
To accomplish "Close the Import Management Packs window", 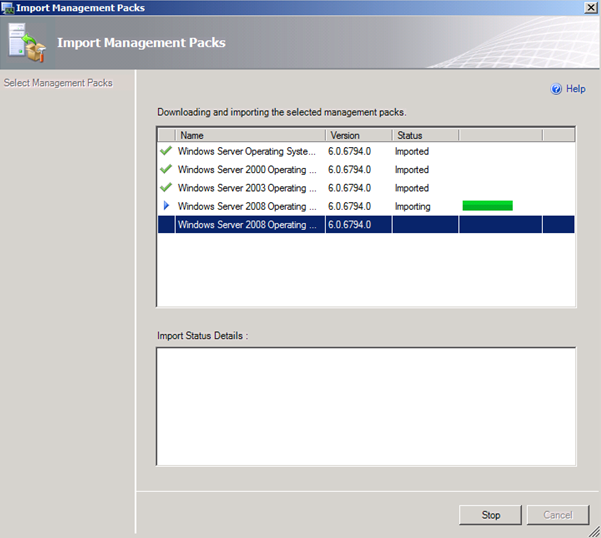I will click(x=591, y=7).
